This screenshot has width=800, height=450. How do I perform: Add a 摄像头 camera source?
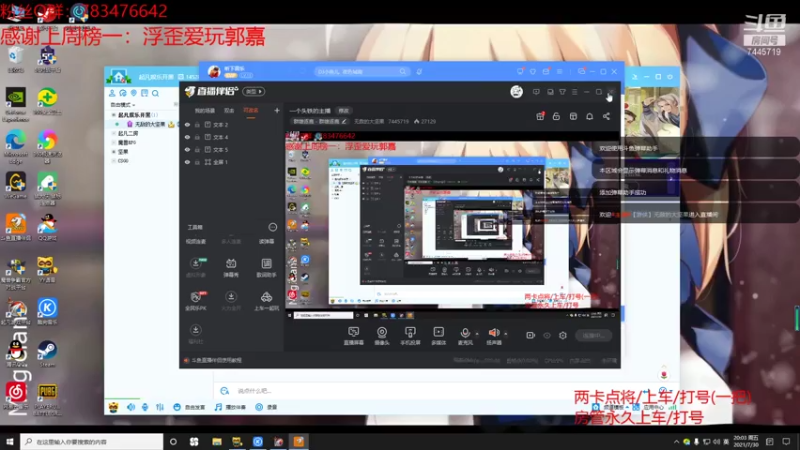(x=382, y=336)
